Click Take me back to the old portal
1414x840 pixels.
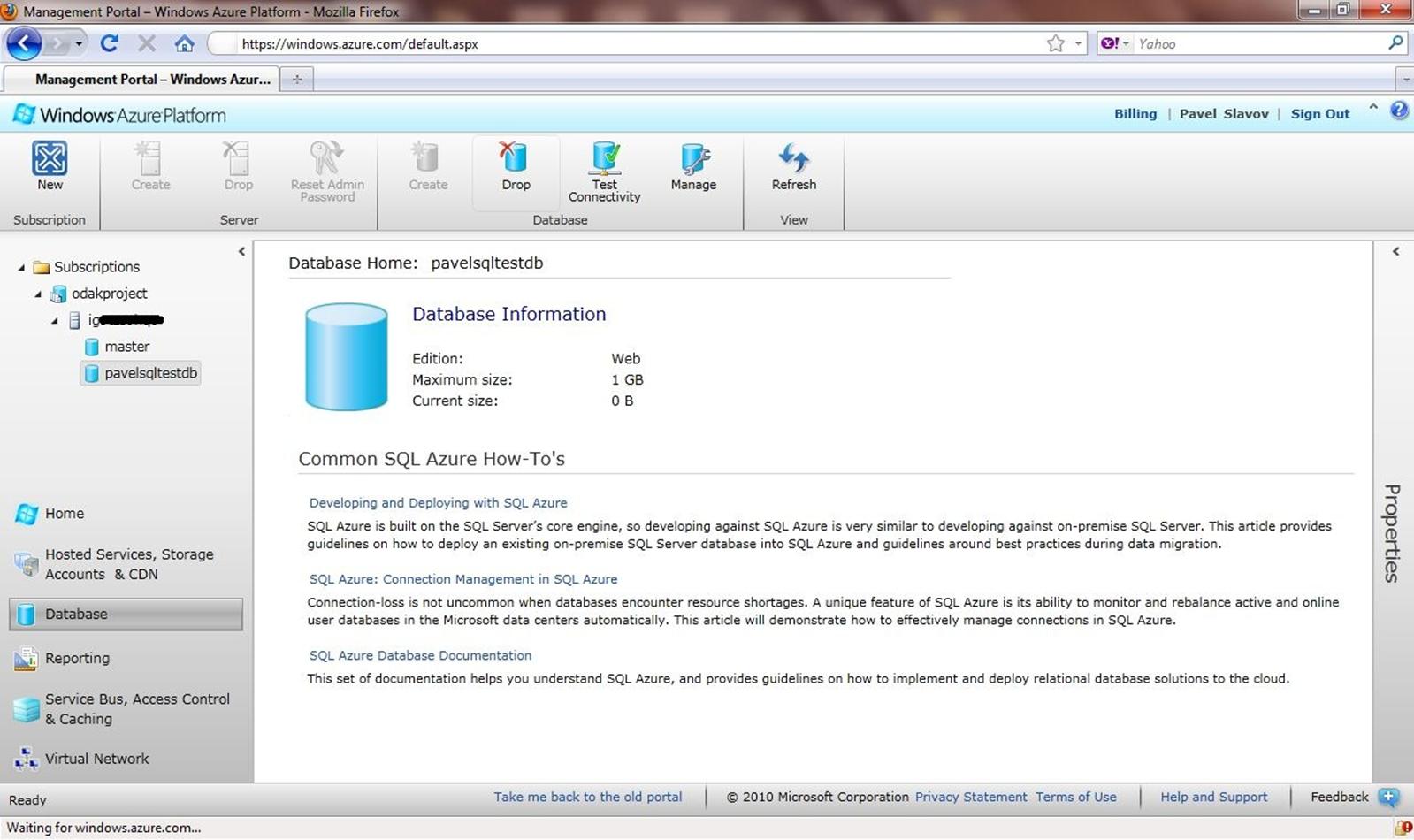[588, 797]
